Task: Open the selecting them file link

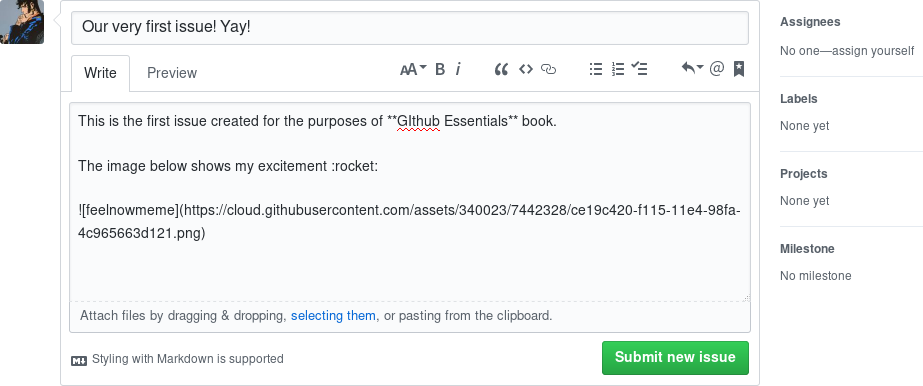Action: click(x=333, y=315)
